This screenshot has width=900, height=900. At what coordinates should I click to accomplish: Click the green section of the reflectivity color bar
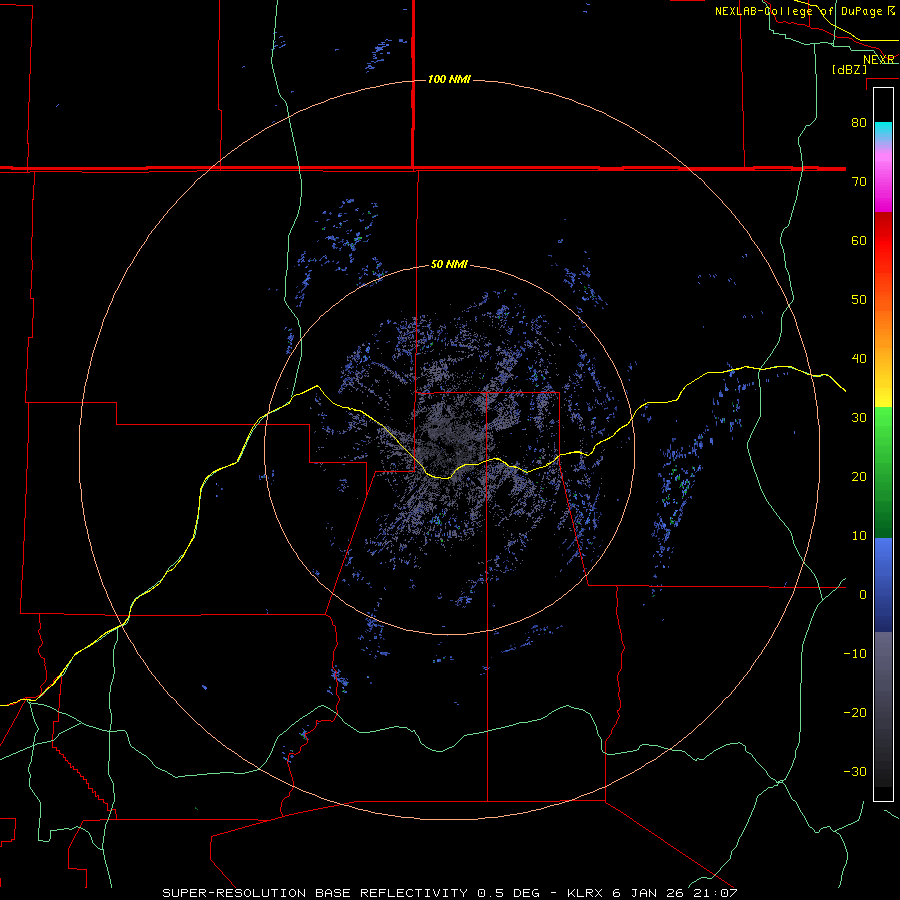[x=883, y=472]
